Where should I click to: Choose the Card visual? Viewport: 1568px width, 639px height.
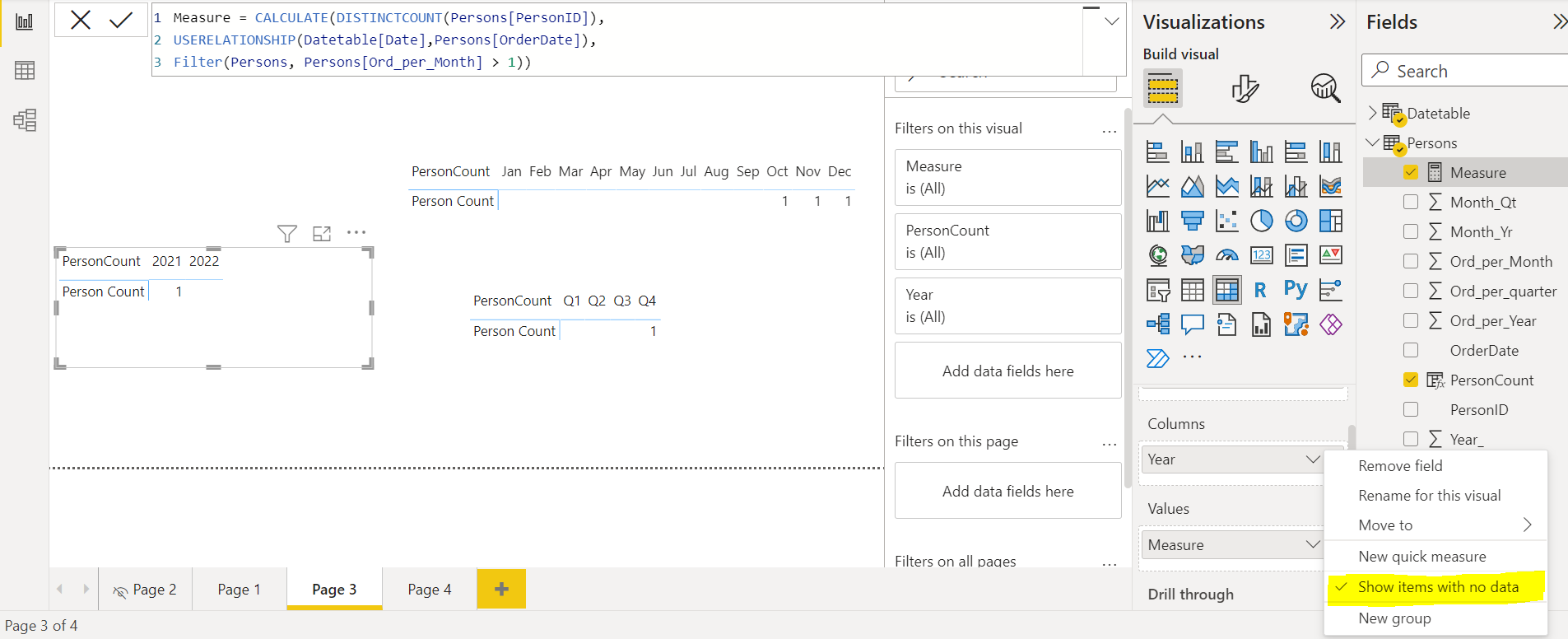point(1261,255)
